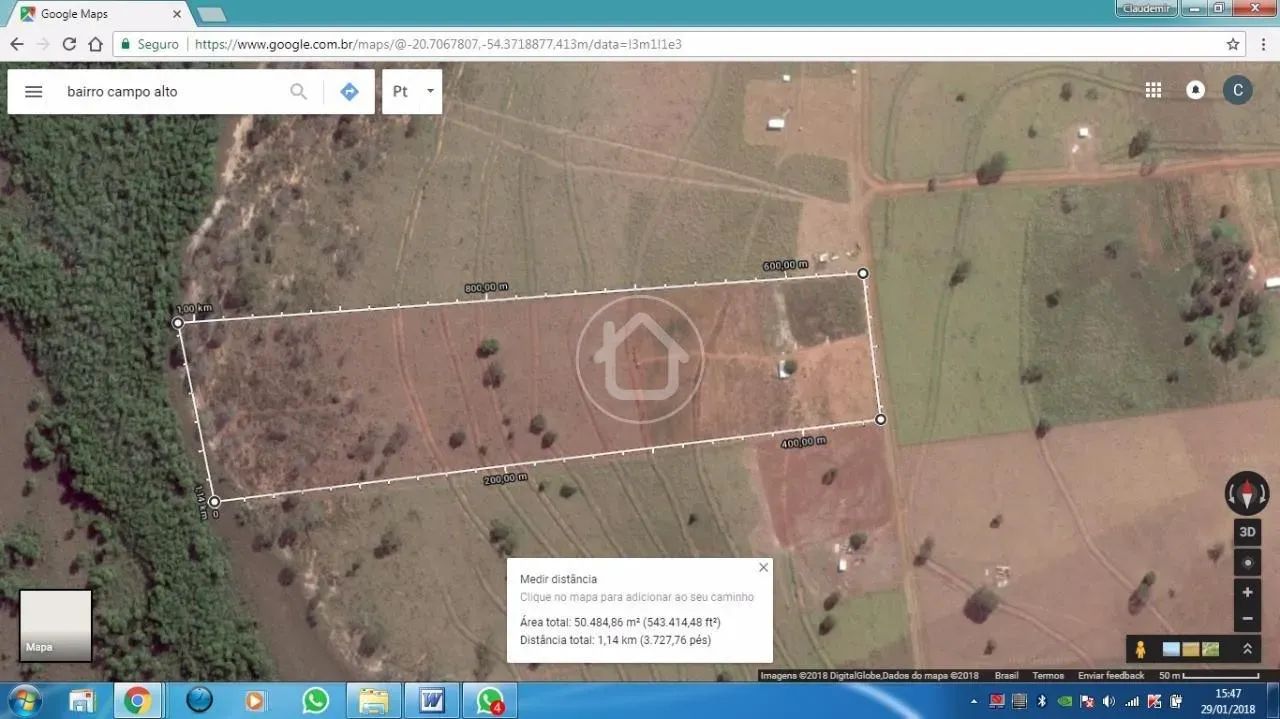The height and width of the screenshot is (719, 1280).
Task: Show your location
Action: coord(1247,563)
